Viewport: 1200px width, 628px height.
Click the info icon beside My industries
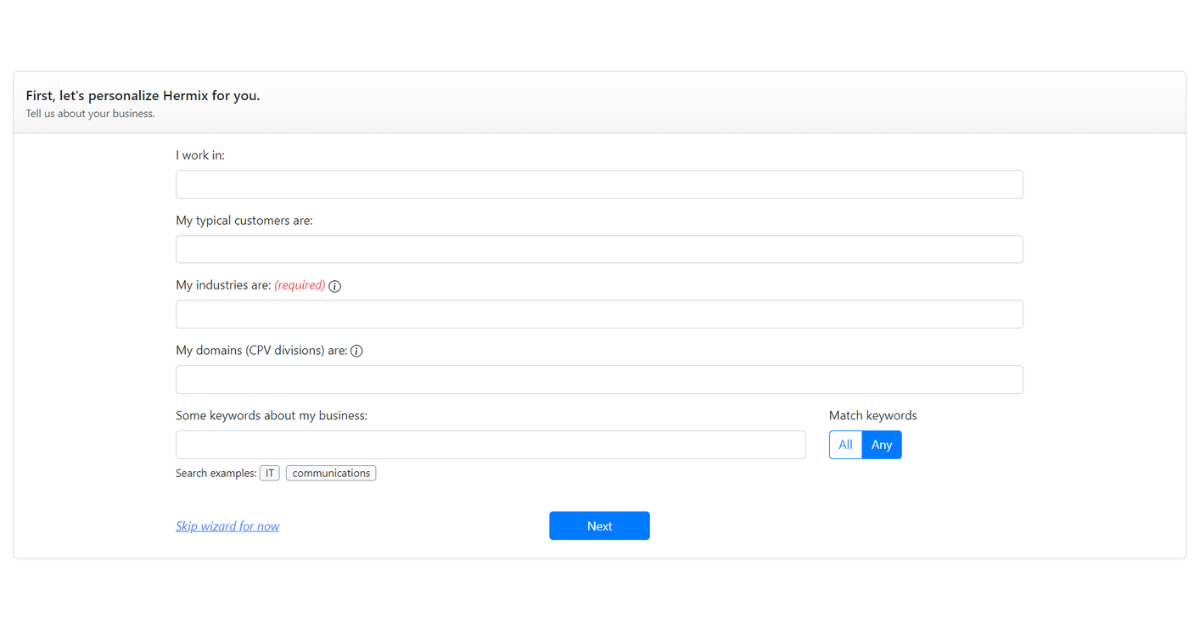335,286
